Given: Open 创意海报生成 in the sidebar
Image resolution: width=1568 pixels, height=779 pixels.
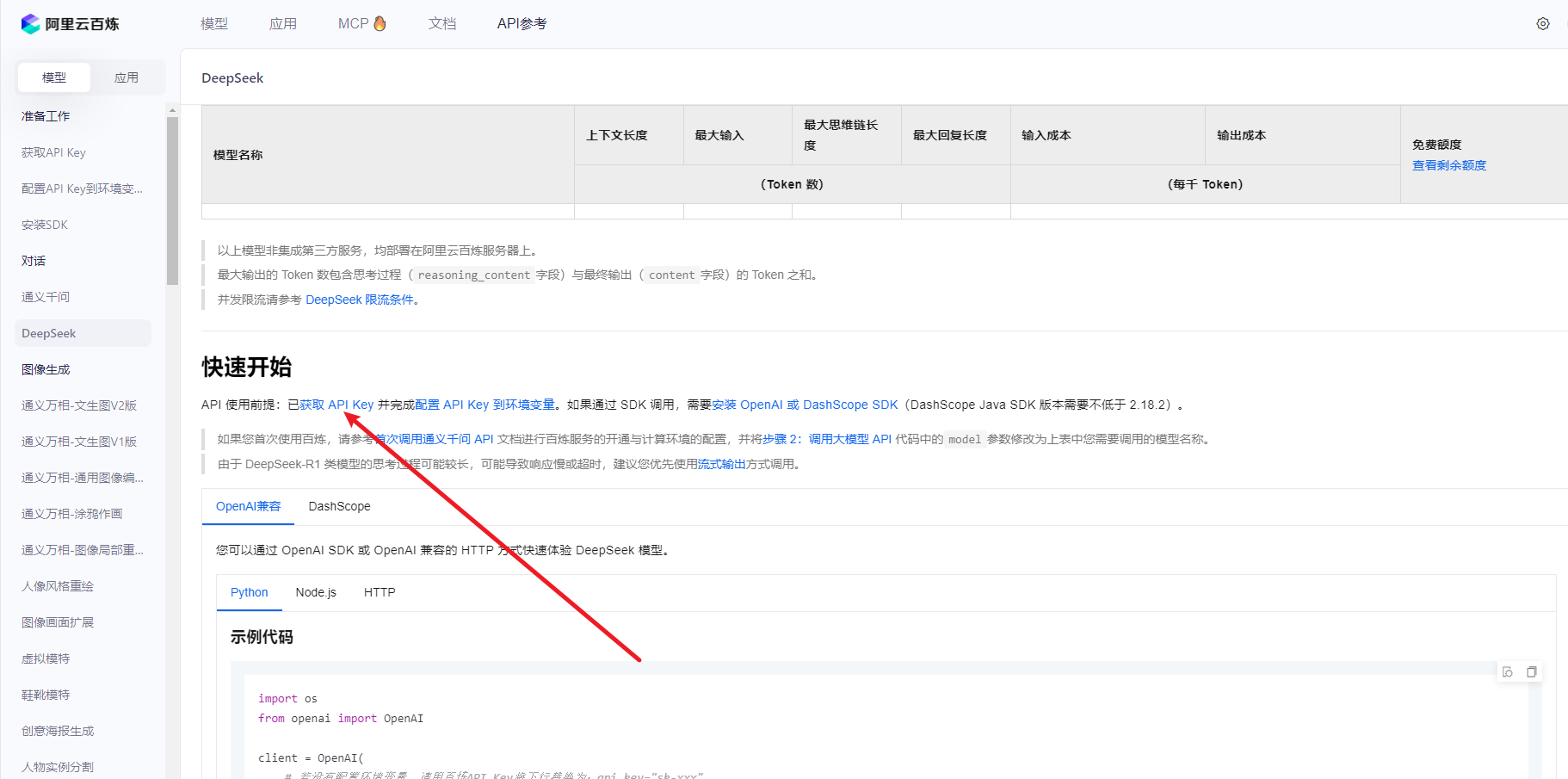Looking at the screenshot, I should click(58, 731).
